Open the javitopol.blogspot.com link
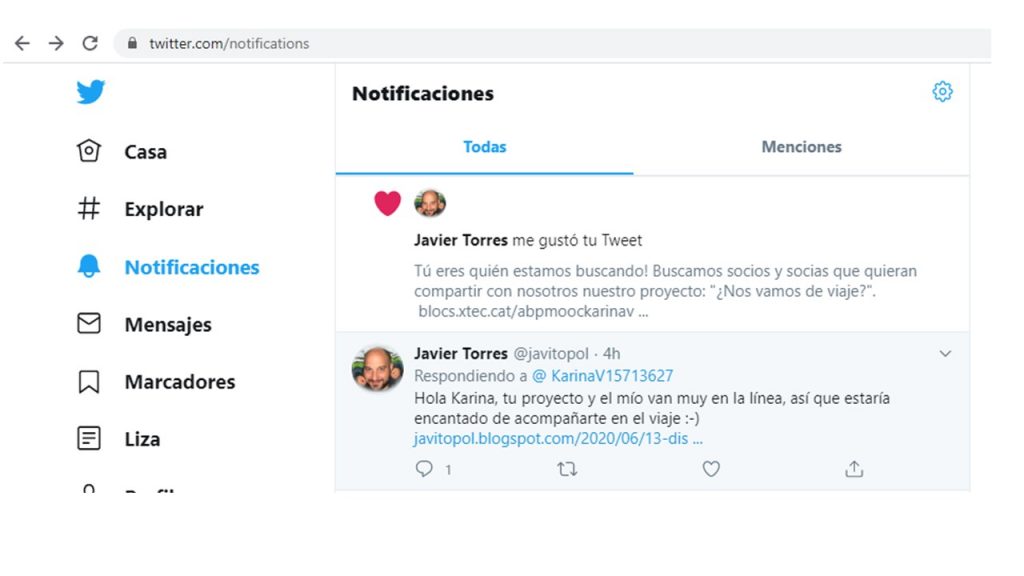This screenshot has height=576, width=1024. tap(558, 438)
